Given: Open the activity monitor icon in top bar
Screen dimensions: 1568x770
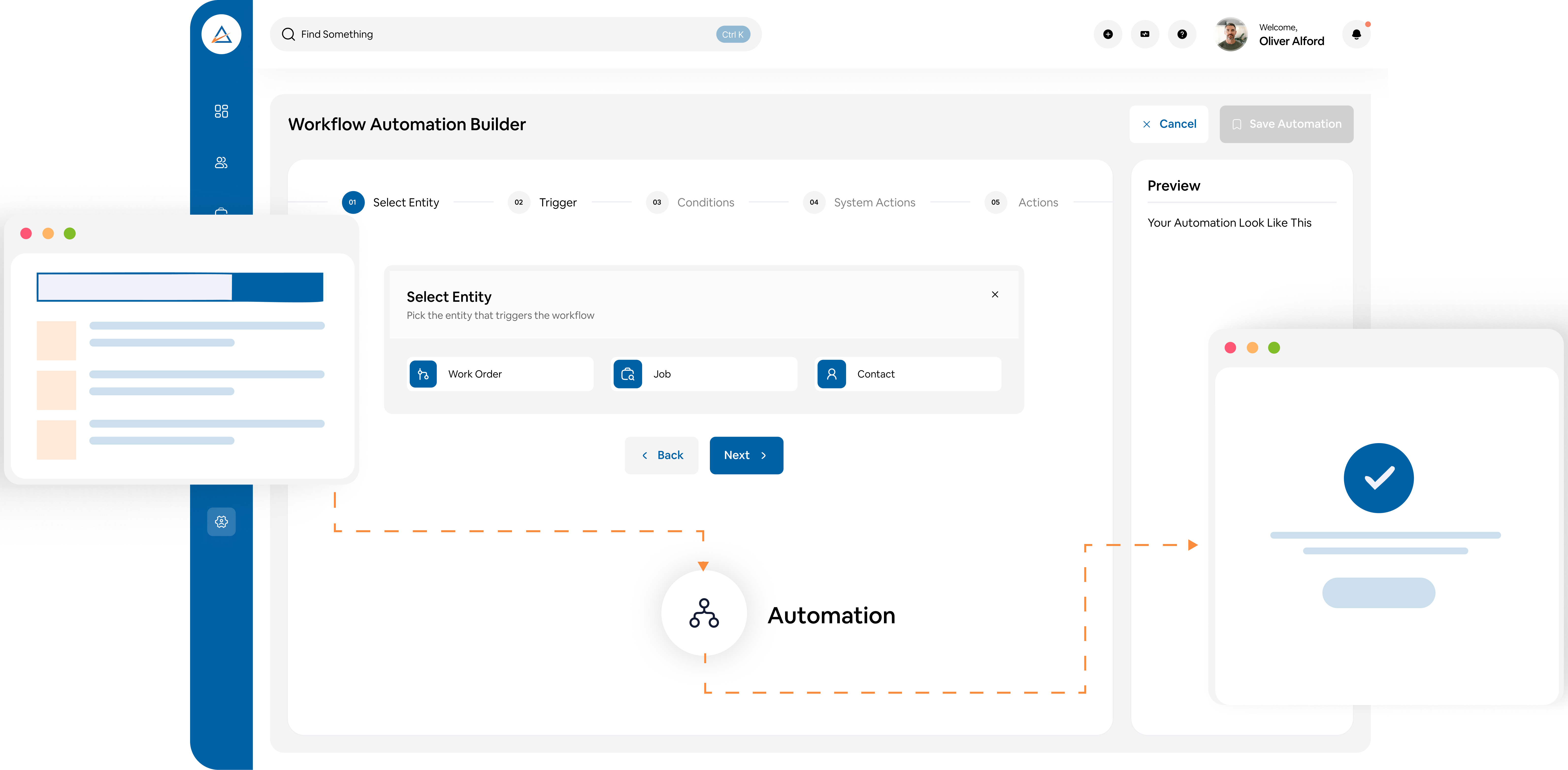Looking at the screenshot, I should pyautogui.click(x=1145, y=34).
